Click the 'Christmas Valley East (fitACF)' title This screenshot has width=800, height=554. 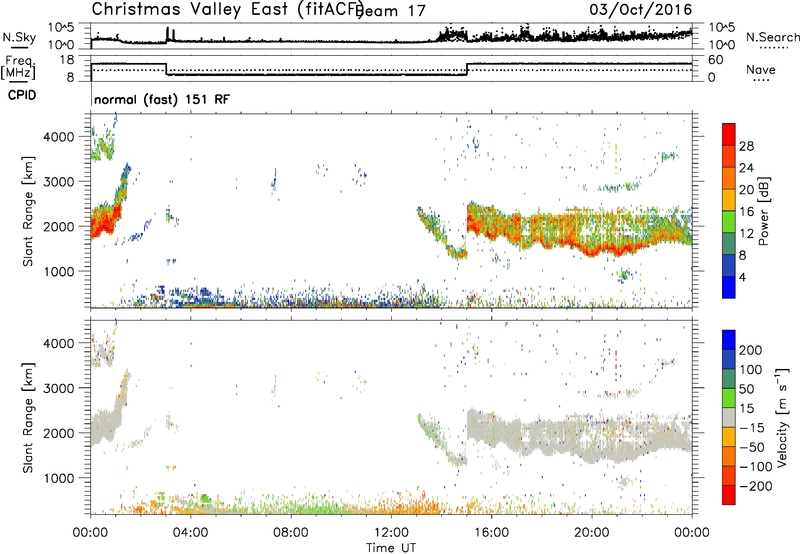(x=227, y=10)
